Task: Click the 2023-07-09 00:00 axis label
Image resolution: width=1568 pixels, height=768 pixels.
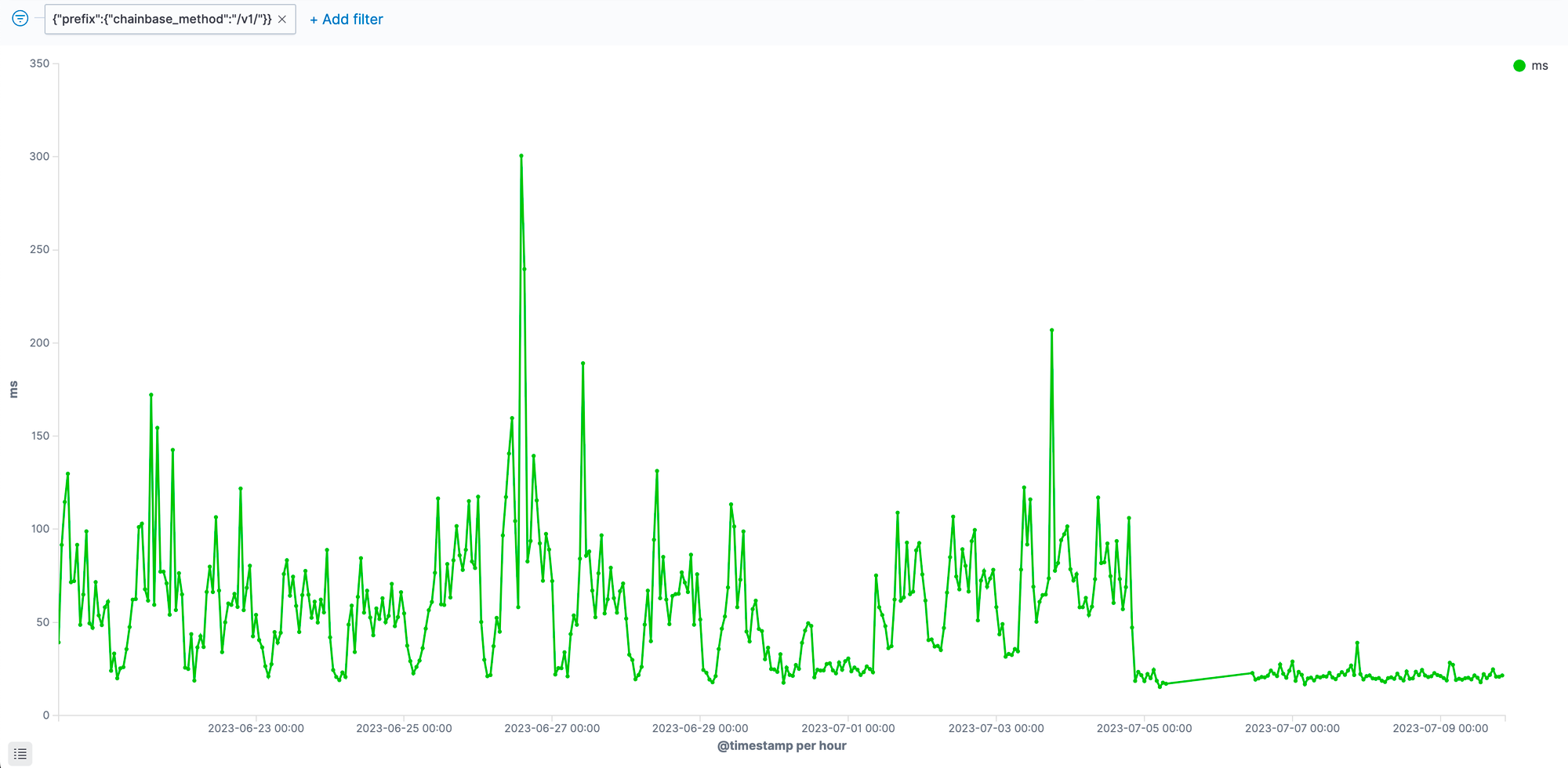Action: [1440, 728]
